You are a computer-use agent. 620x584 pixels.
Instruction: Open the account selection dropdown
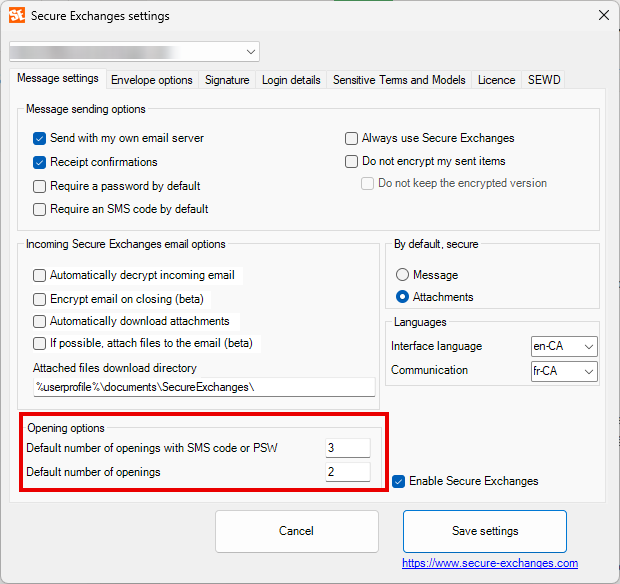[134, 51]
